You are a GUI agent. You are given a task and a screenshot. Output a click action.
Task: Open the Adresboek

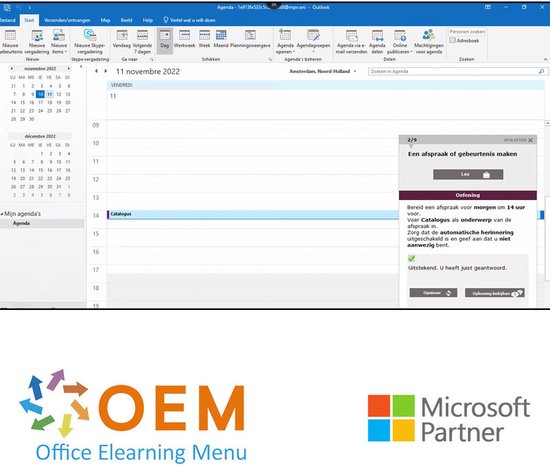click(x=464, y=40)
